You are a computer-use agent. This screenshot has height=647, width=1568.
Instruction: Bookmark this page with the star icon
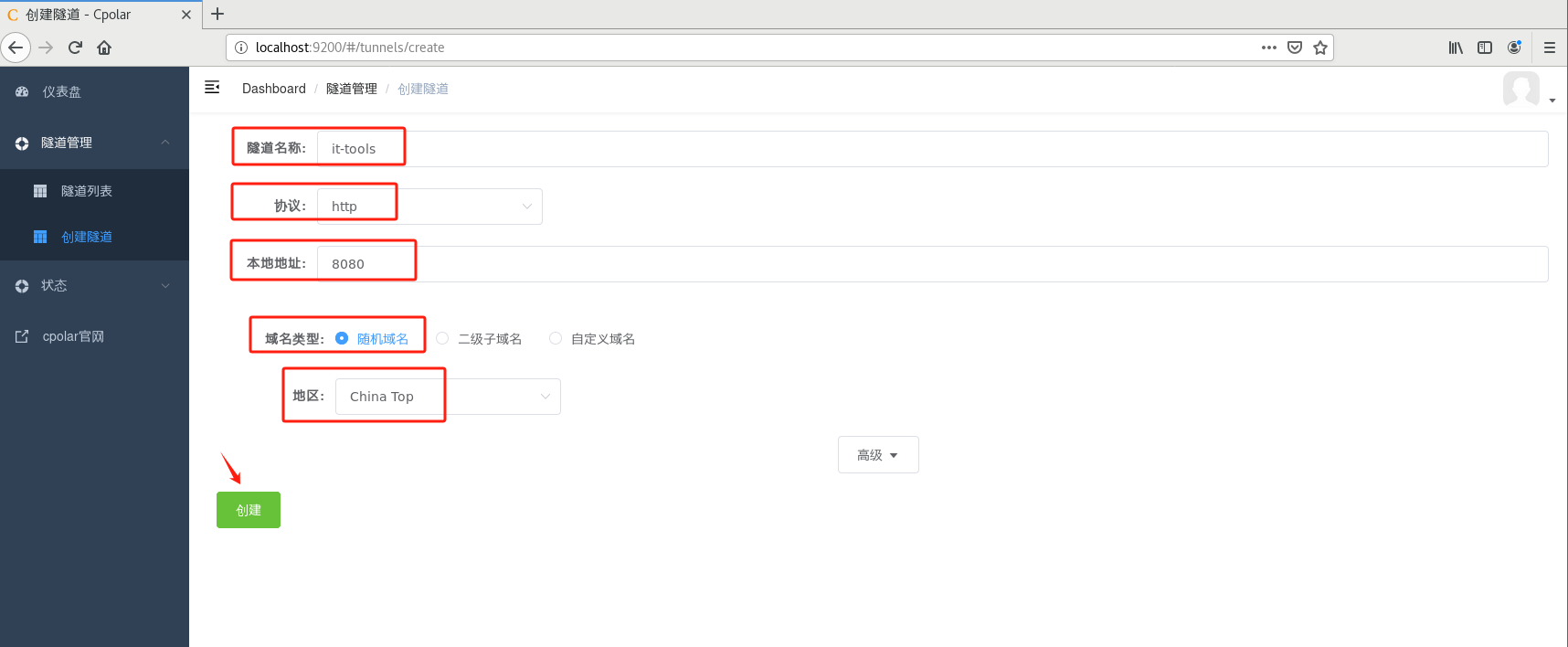(1320, 48)
